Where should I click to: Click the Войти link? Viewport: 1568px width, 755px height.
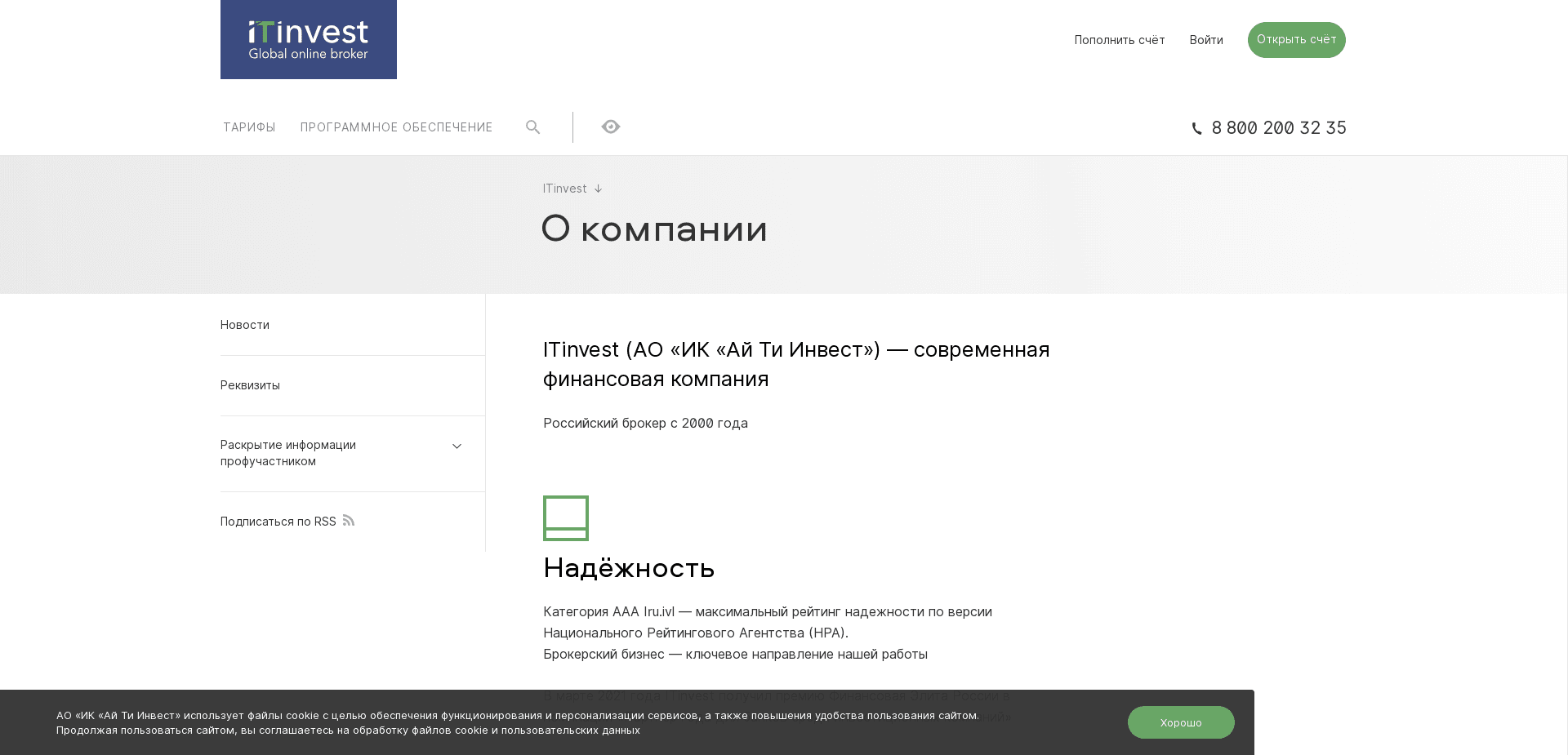coord(1206,39)
